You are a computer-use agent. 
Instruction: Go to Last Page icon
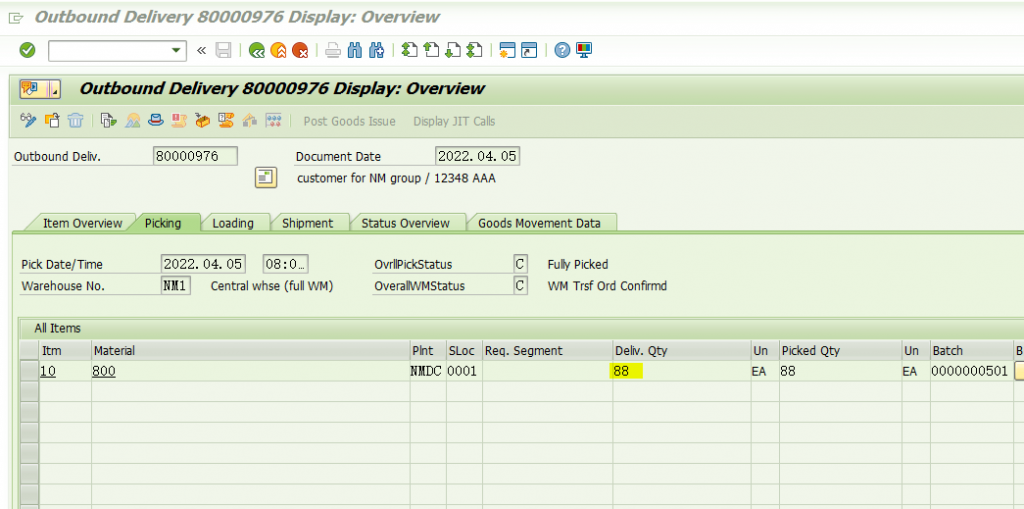[x=474, y=50]
